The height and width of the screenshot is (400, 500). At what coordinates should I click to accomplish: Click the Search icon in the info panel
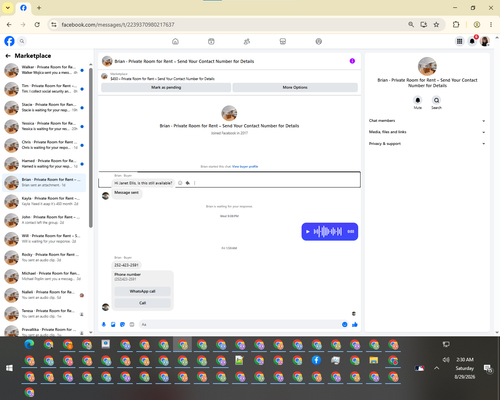436,100
